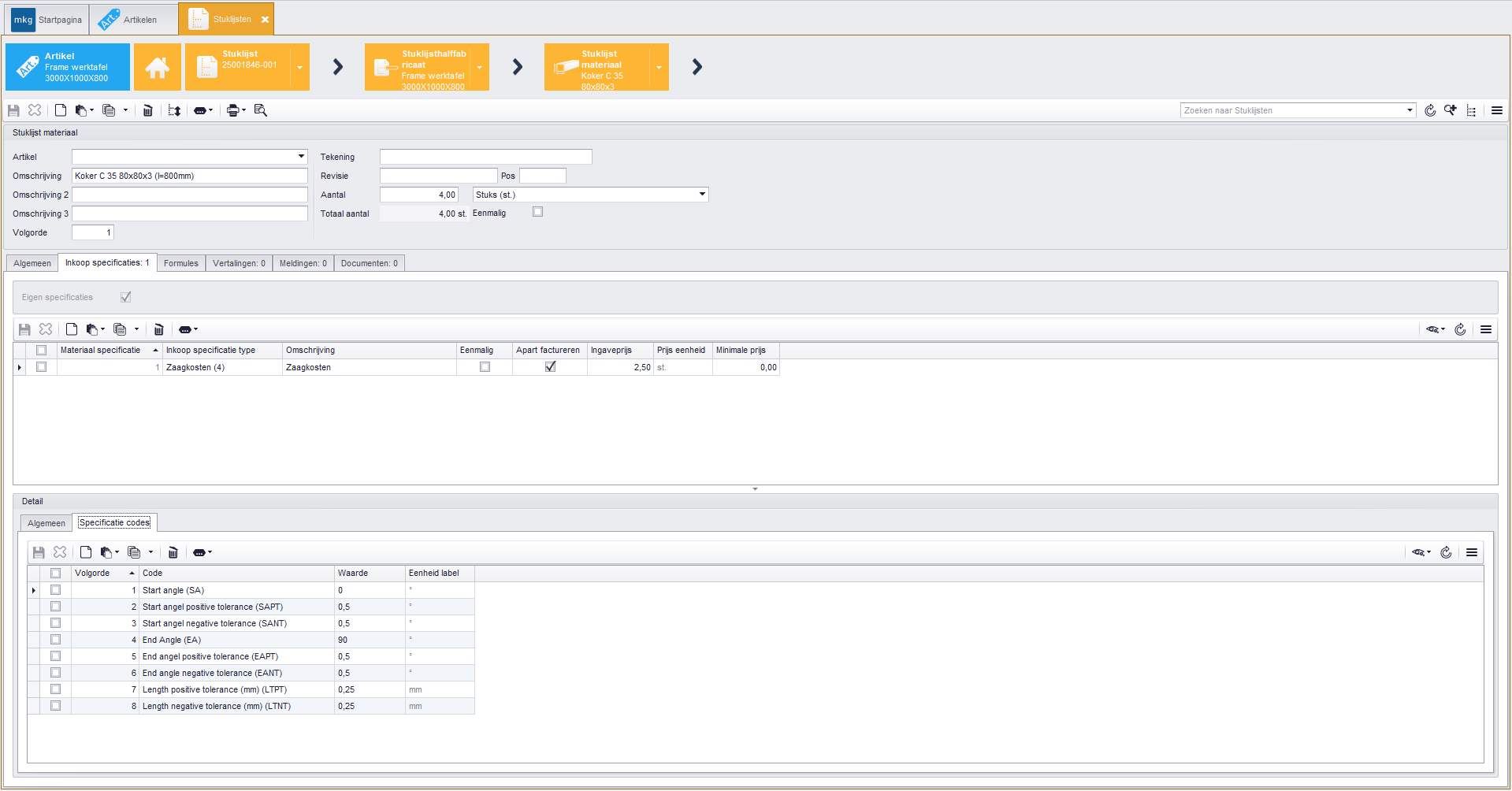Sort by the Code column header

click(236, 573)
